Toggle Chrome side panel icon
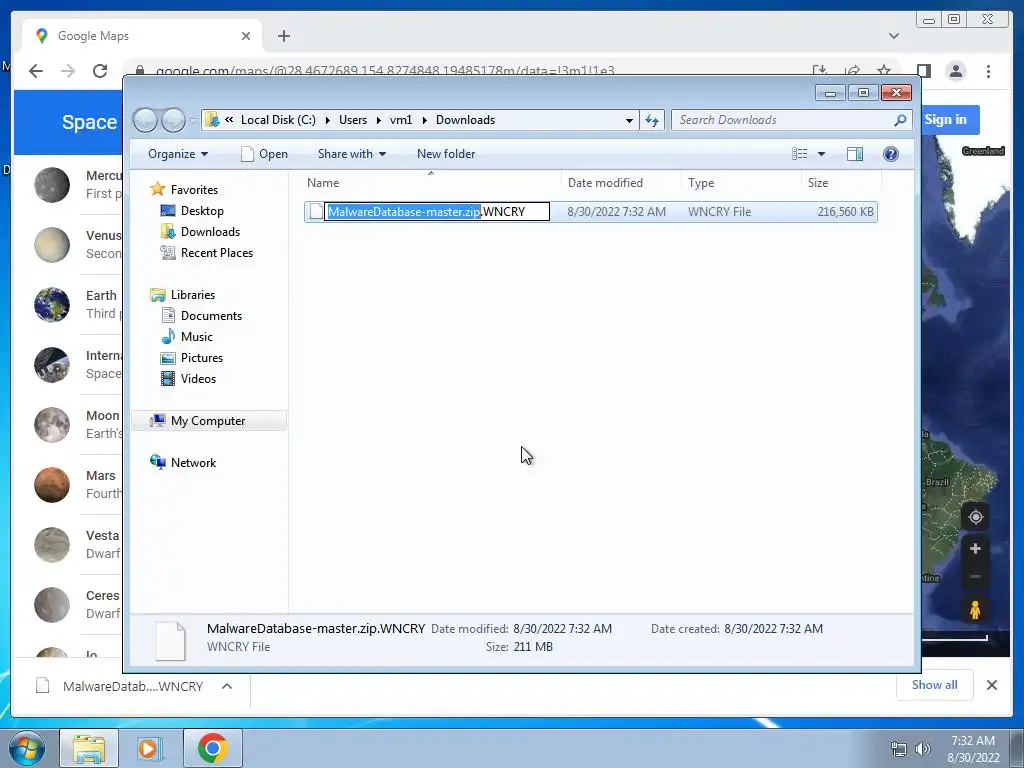This screenshot has width=1024, height=768. click(x=923, y=71)
